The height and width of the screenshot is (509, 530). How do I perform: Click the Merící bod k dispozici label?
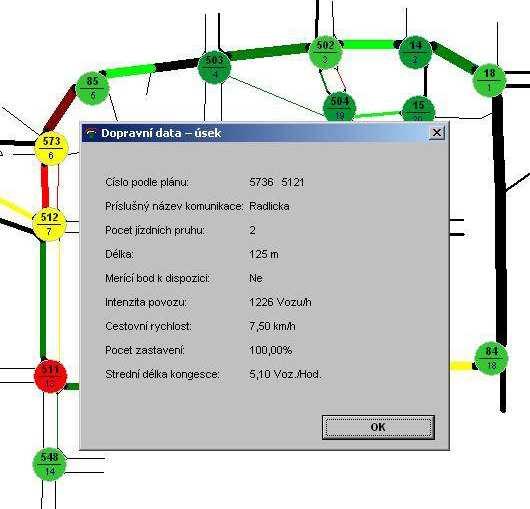[158, 278]
